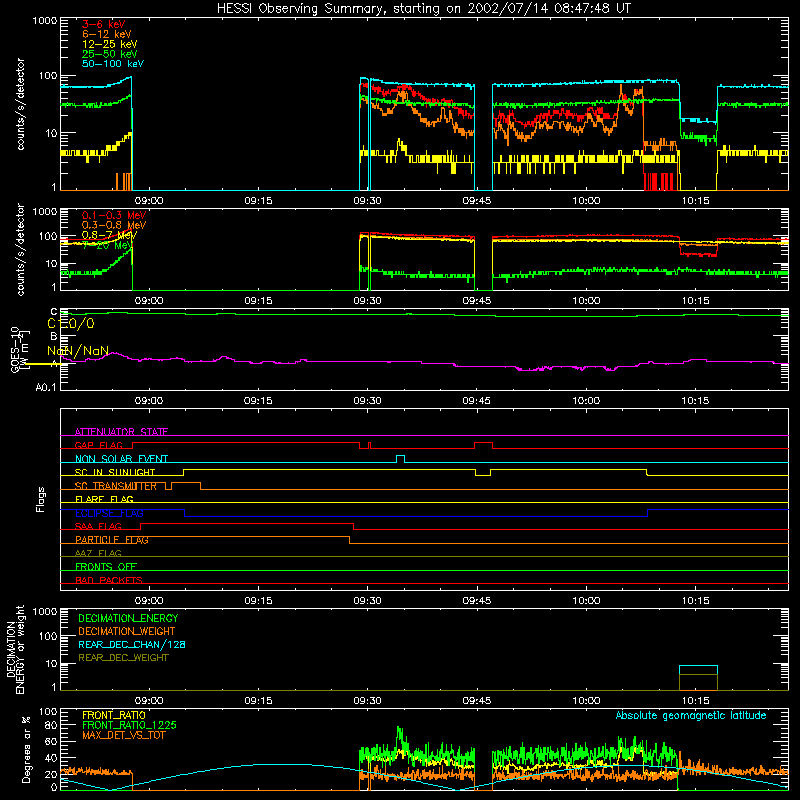
Task: Click the DECIMATION_ENERGY legend label
Action: (128, 618)
